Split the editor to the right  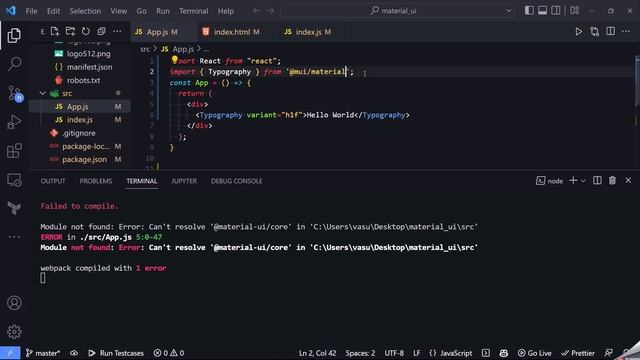[x=611, y=31]
